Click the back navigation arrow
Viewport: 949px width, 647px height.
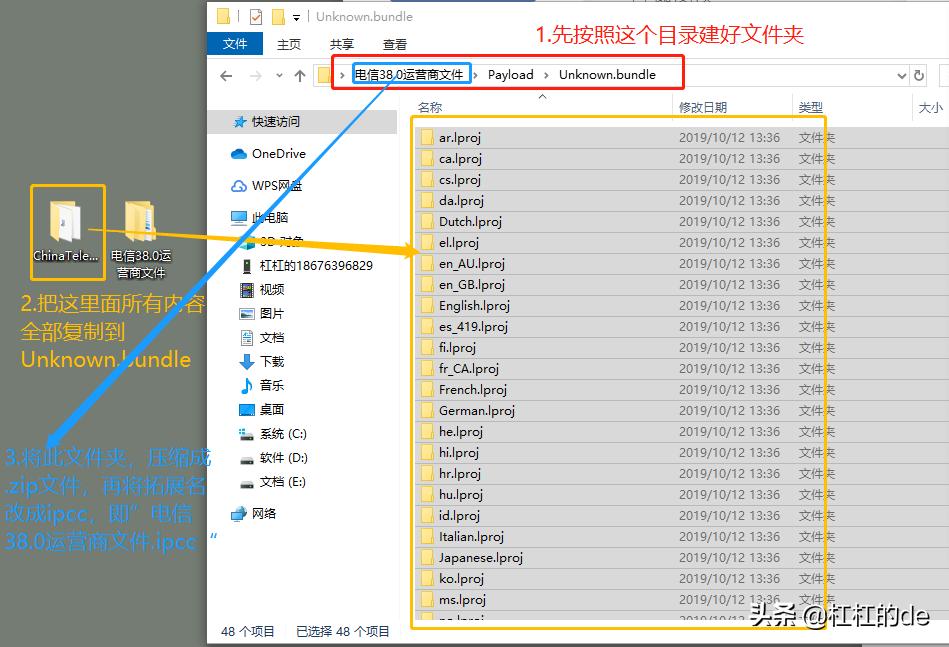pos(227,75)
